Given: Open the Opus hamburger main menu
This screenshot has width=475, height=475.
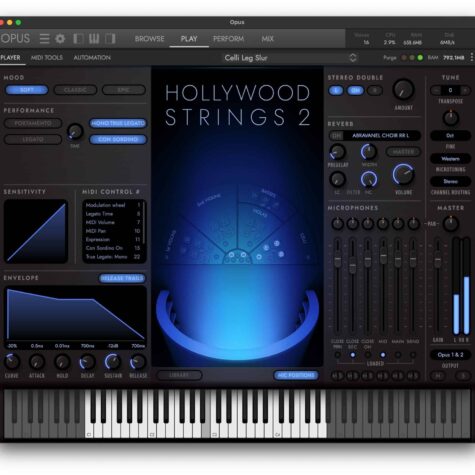Looking at the screenshot, I should [x=45, y=39].
